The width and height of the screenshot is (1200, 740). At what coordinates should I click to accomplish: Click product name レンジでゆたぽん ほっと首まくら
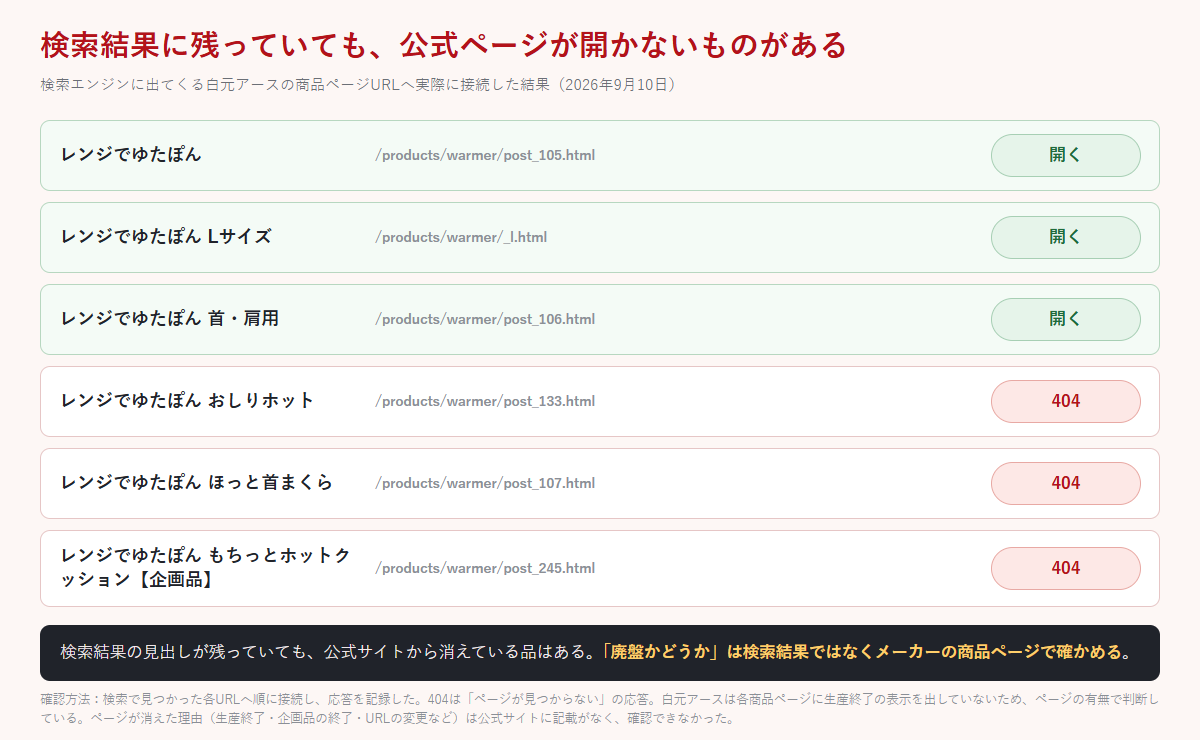tap(197, 483)
